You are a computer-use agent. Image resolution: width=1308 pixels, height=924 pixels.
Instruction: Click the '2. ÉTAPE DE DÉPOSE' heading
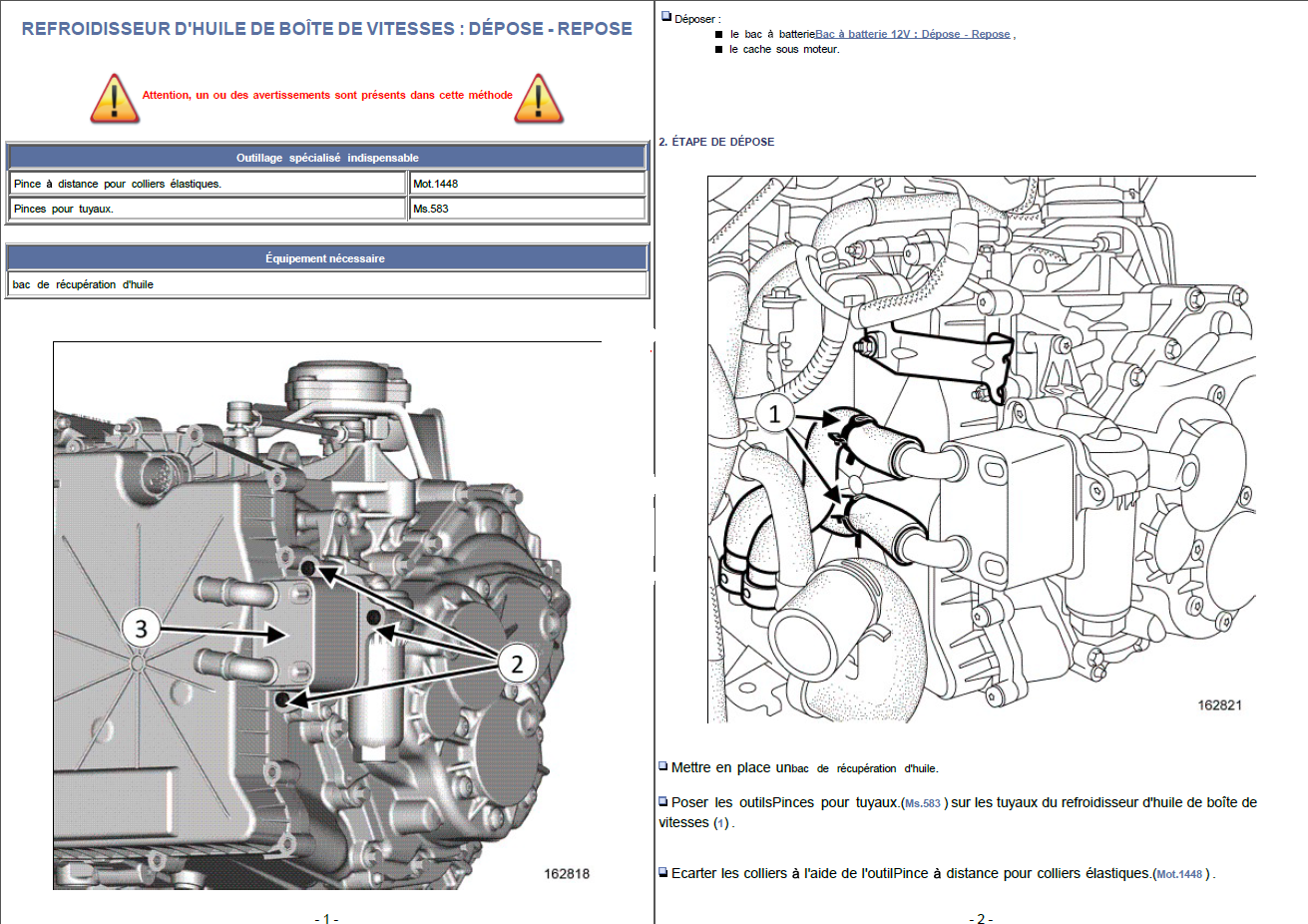click(x=716, y=142)
